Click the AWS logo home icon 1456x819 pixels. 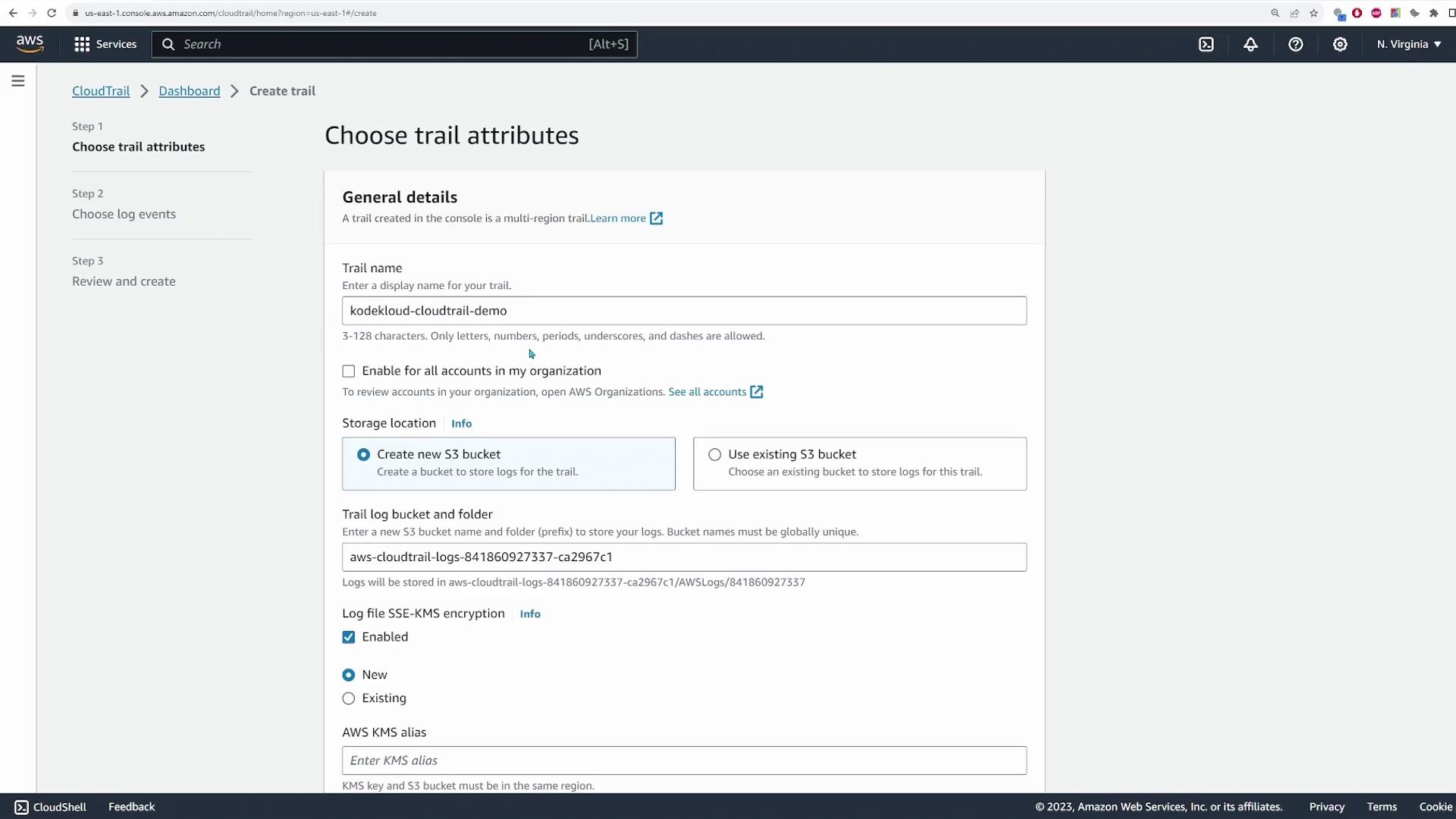30,44
